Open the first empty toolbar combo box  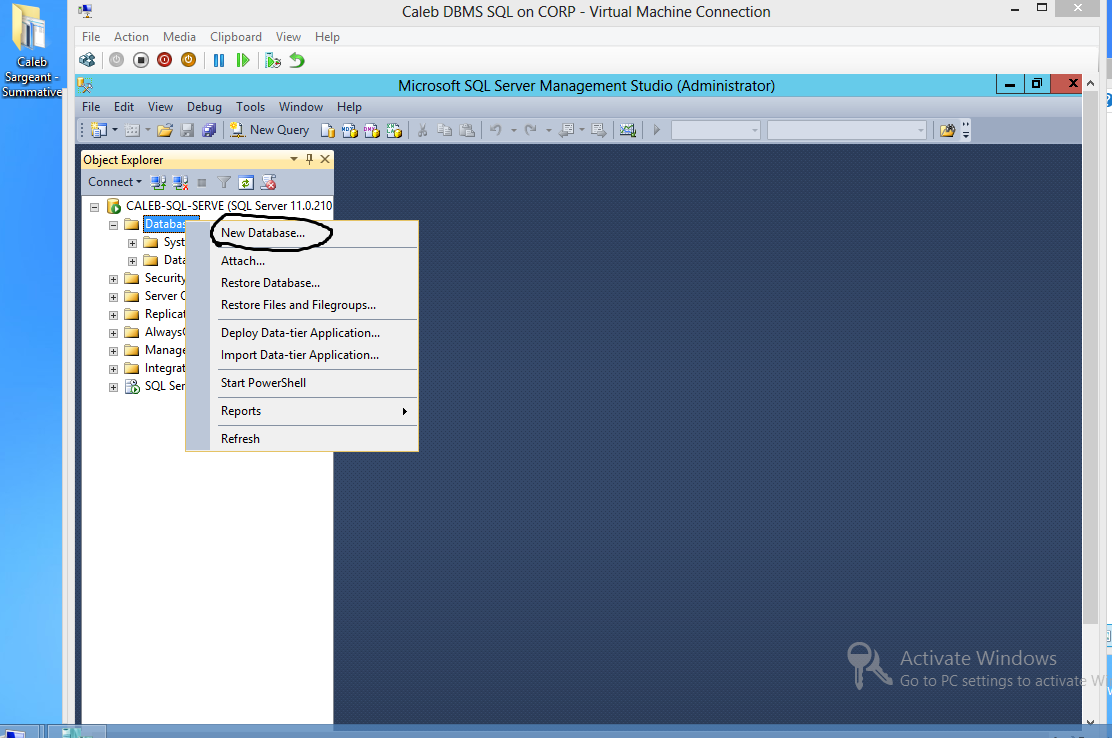716,130
